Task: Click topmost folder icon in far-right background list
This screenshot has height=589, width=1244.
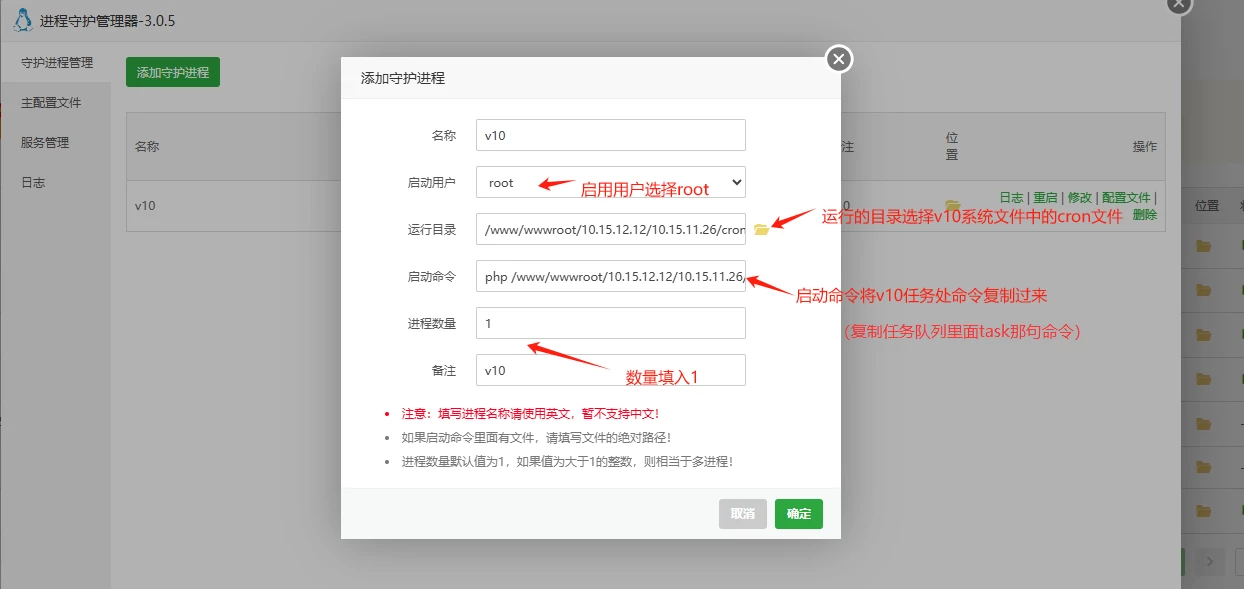Action: (x=1204, y=246)
